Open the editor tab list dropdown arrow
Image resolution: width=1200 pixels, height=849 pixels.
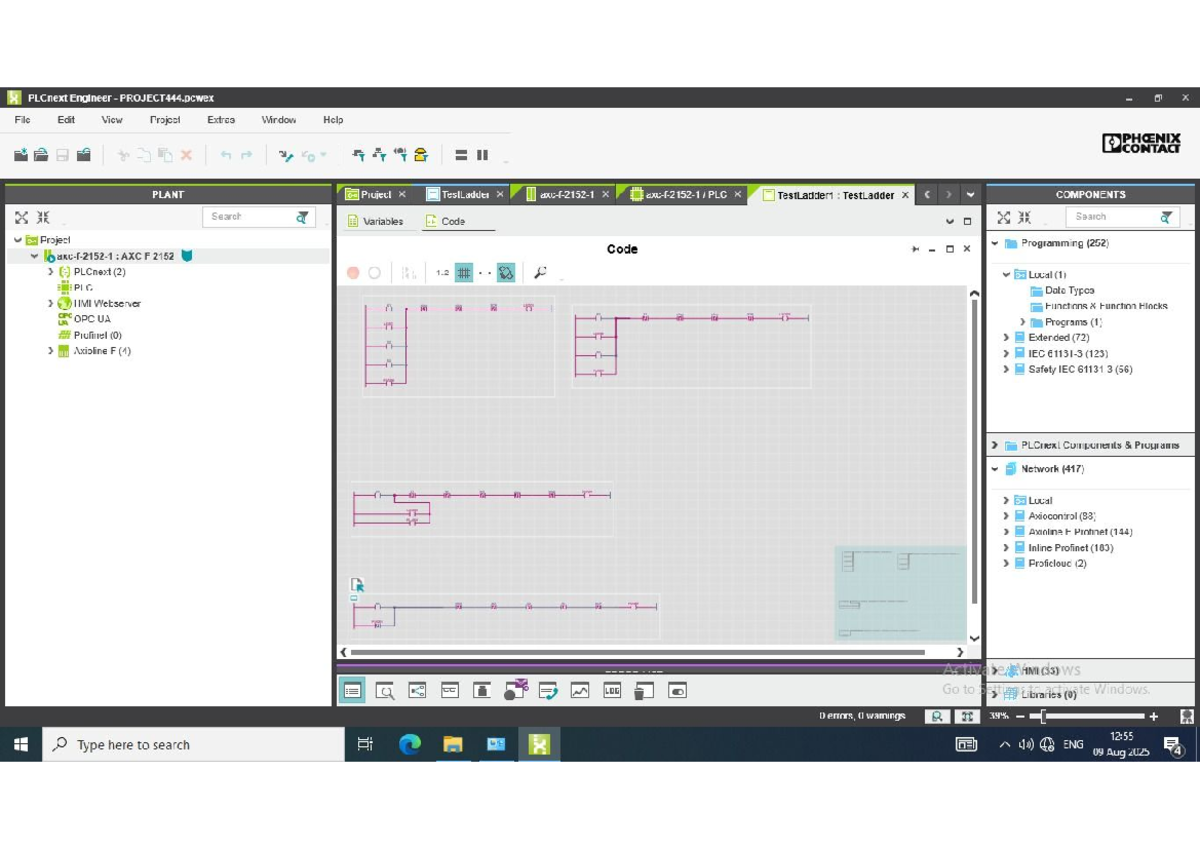coord(970,194)
